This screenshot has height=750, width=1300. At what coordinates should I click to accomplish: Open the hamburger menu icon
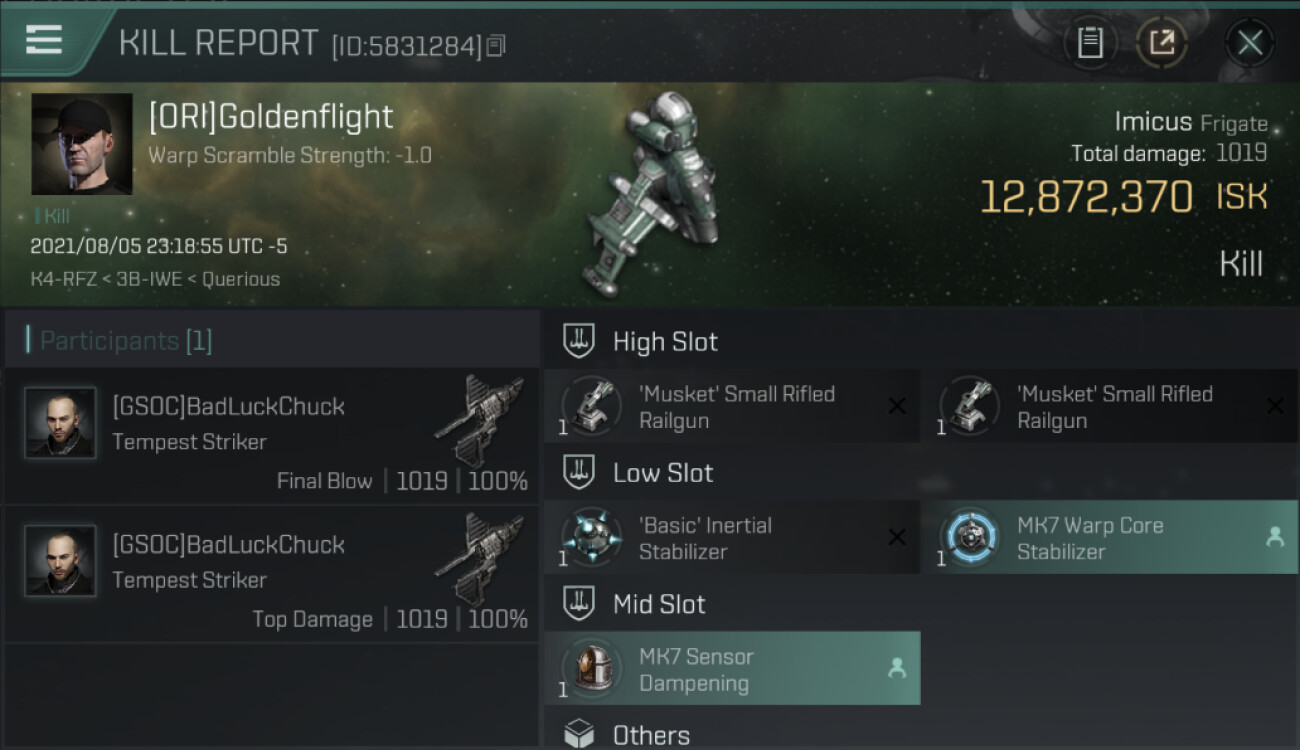point(43,39)
